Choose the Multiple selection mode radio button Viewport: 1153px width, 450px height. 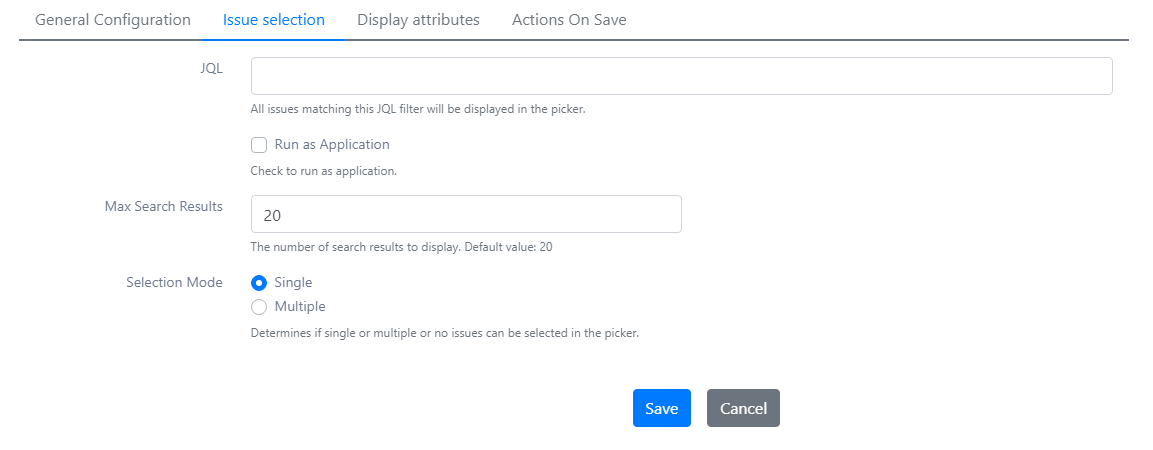click(259, 307)
